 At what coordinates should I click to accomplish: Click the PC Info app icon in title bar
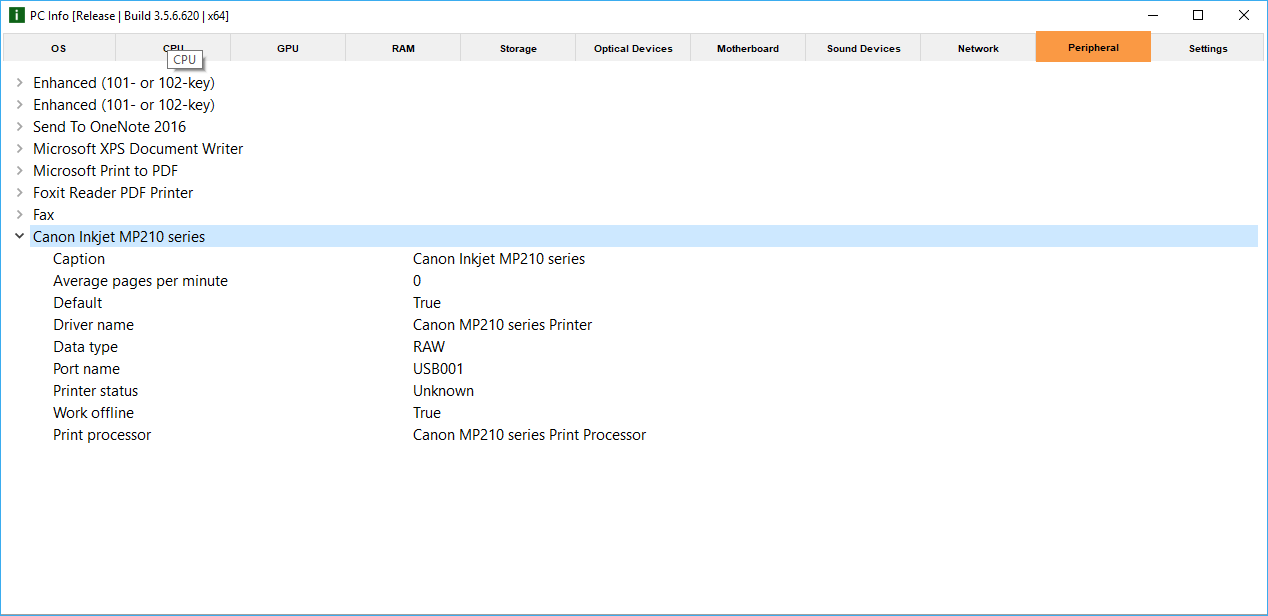[16, 15]
